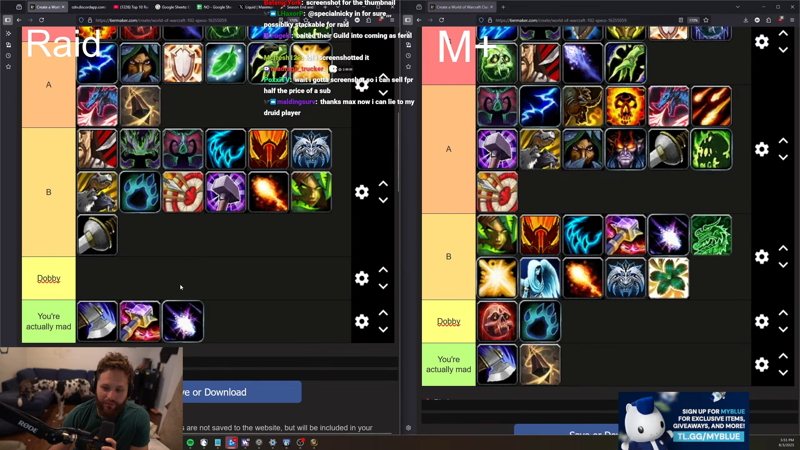This screenshot has height=450, width=800.
Task: Switch to 'Create a Worl...' tab in left browser
Action: point(47,7)
